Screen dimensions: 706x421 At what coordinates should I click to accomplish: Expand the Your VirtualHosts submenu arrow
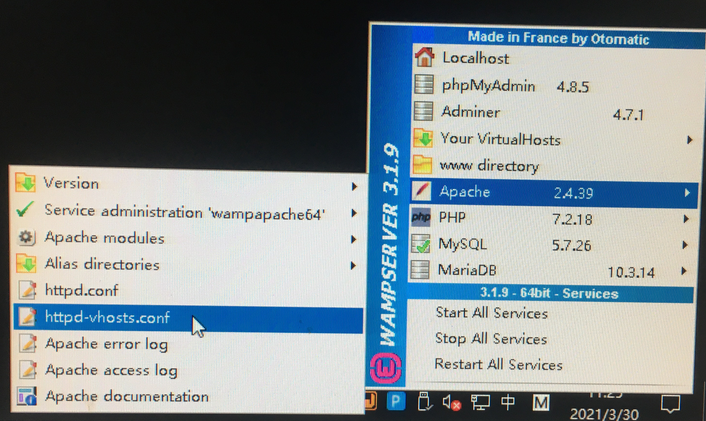(x=689, y=140)
